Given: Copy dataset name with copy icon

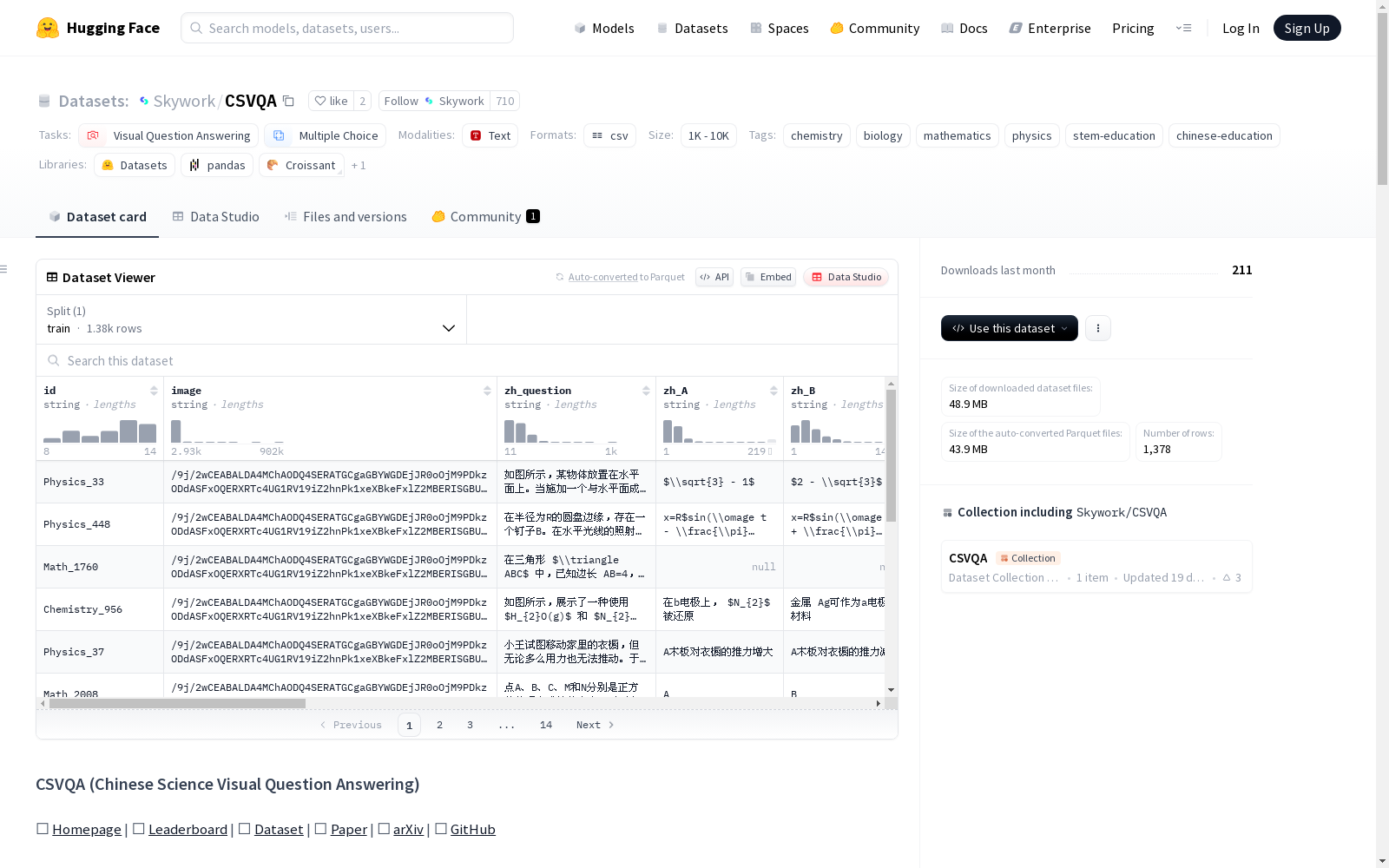Looking at the screenshot, I should pos(289,102).
